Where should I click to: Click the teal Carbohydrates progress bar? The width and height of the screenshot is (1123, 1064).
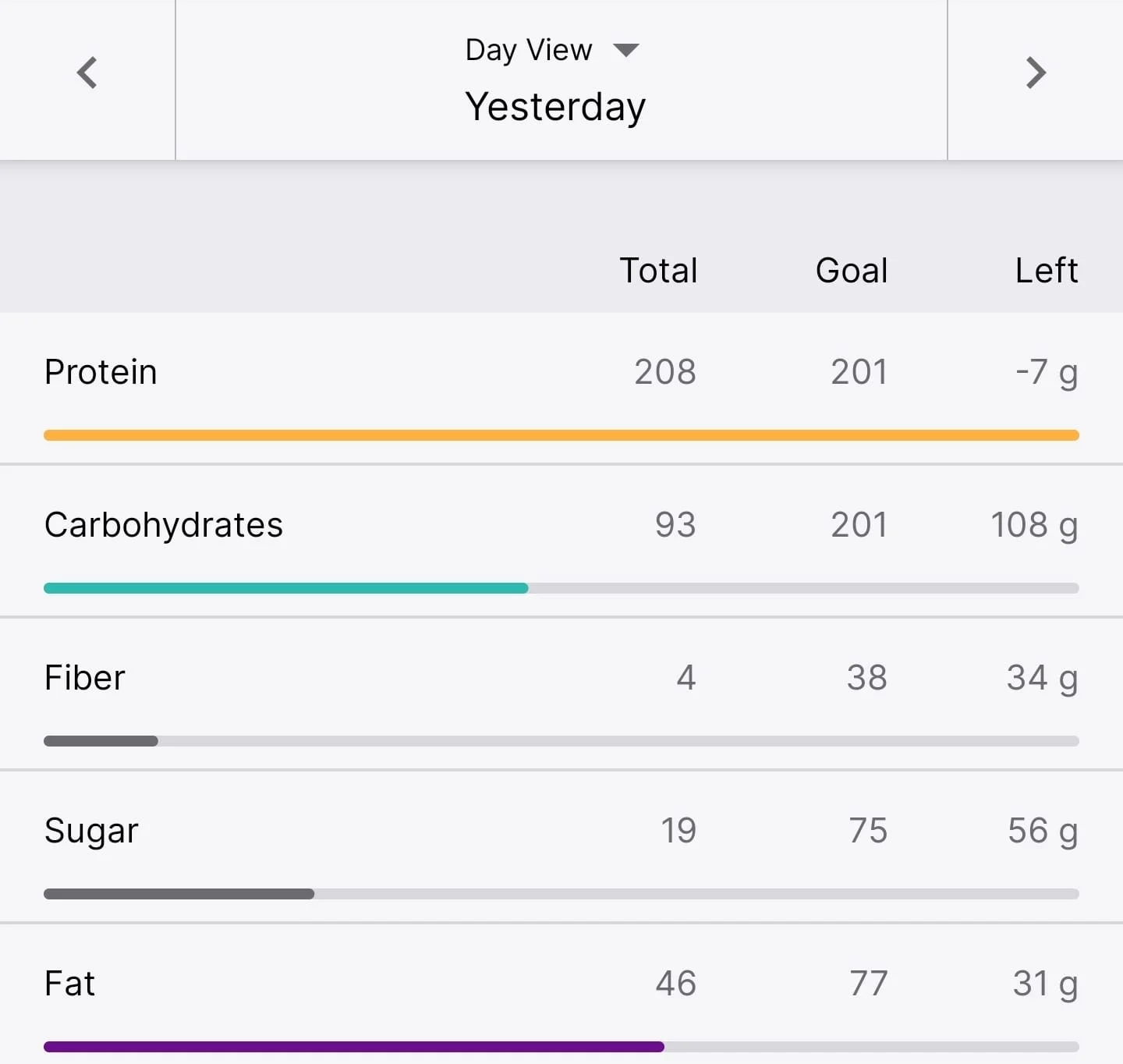pyautogui.click(x=286, y=588)
